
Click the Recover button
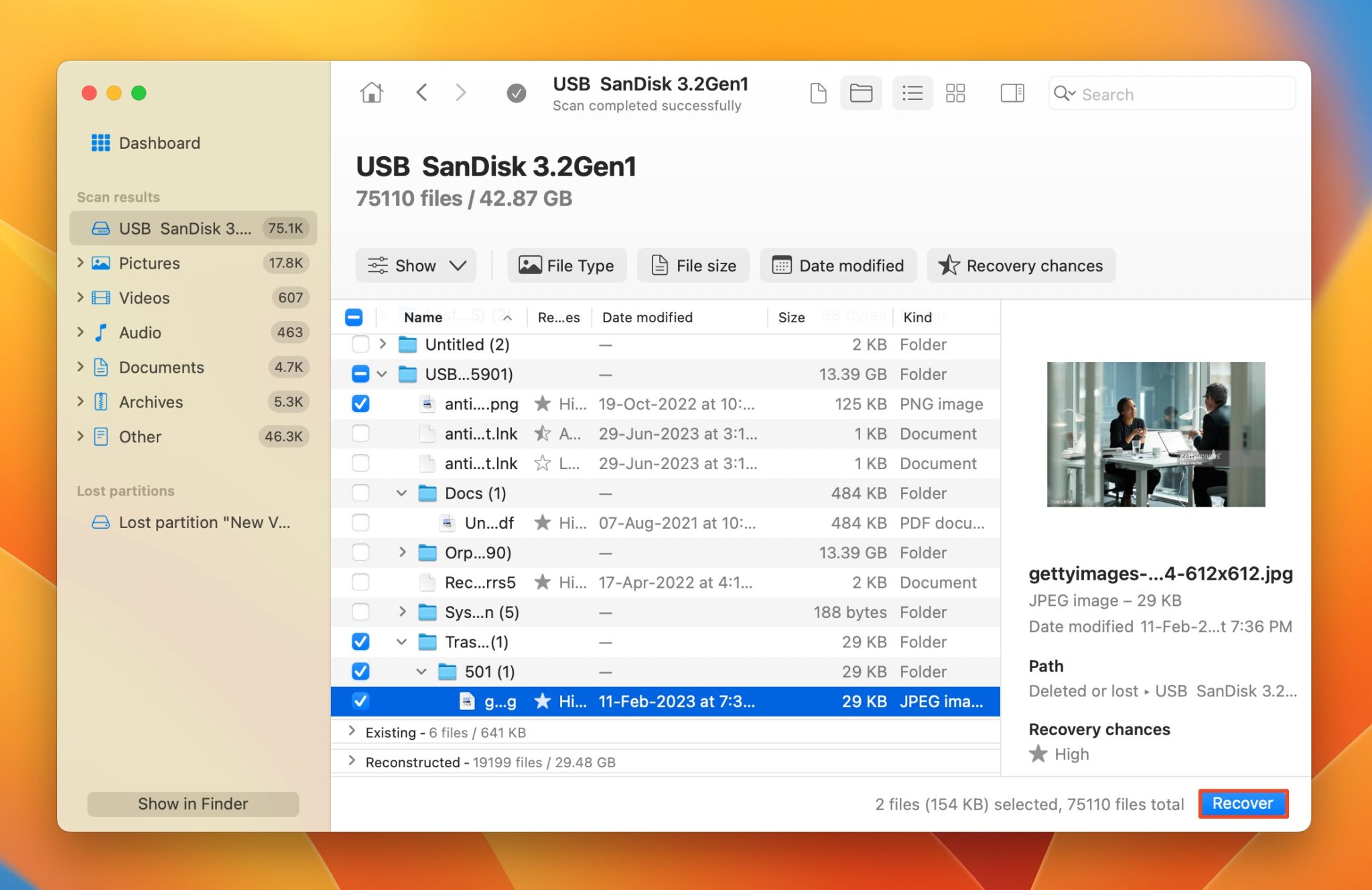coord(1243,804)
